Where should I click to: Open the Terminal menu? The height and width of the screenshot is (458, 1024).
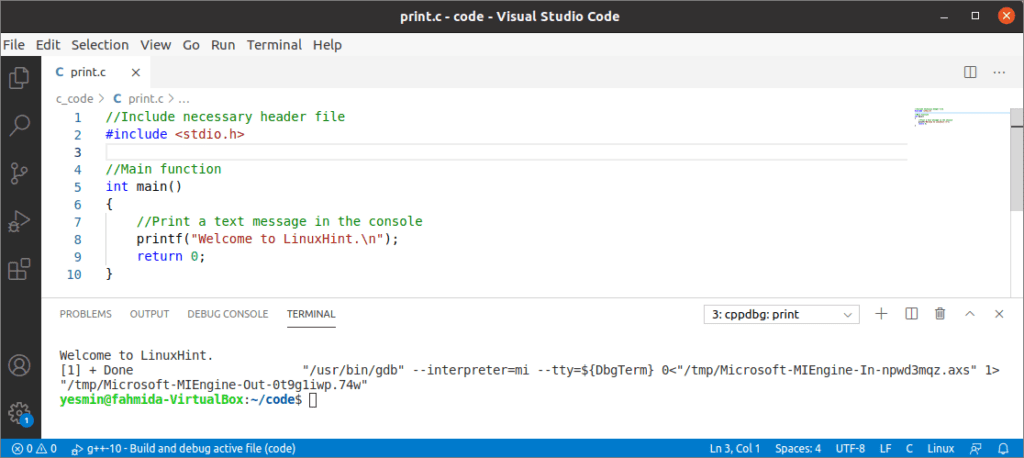click(x=274, y=45)
